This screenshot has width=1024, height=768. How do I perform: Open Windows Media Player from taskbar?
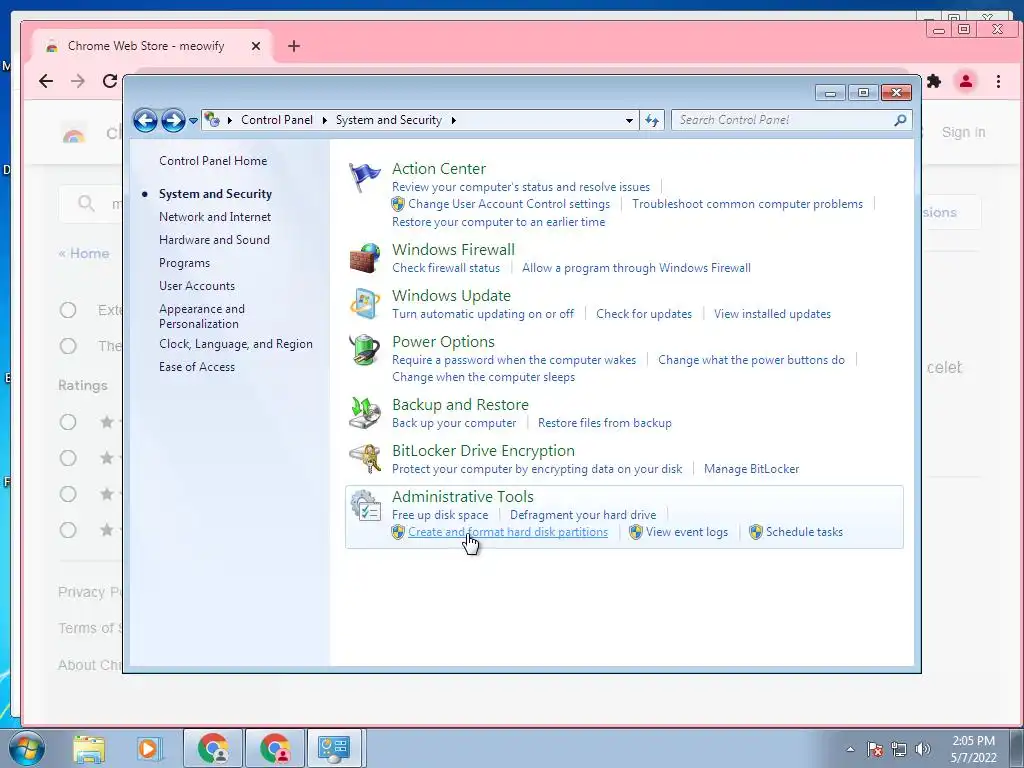tap(150, 748)
